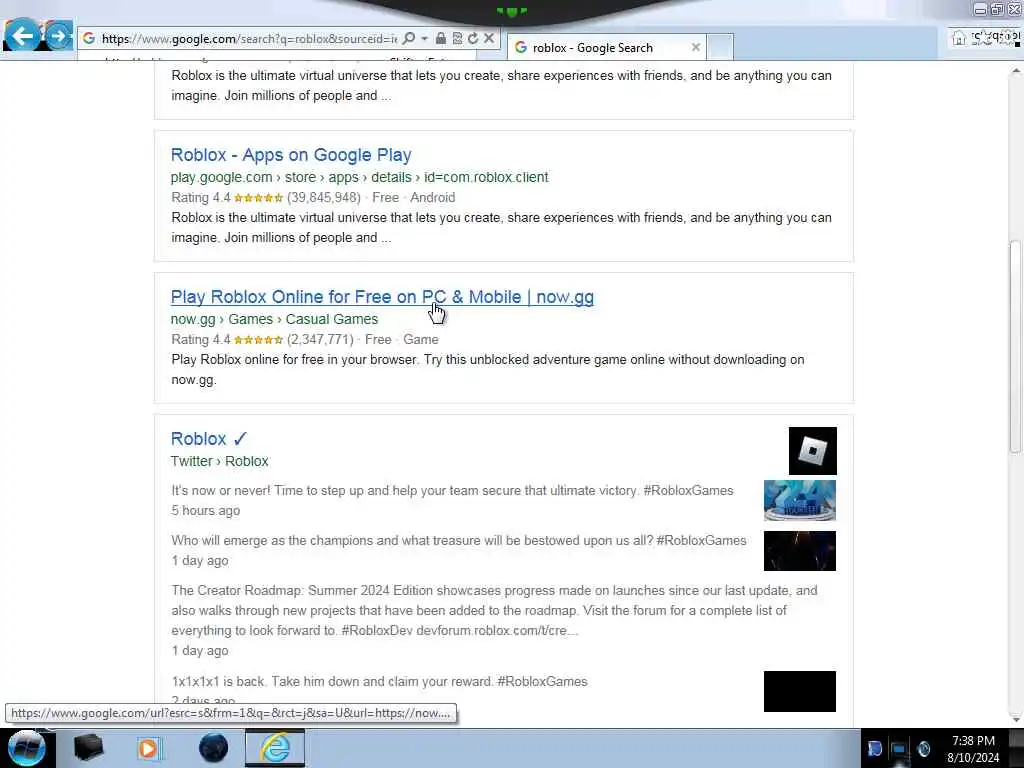Image resolution: width=1024 pixels, height=768 pixels.
Task: Click the security lock icon in address bar
Action: [x=441, y=39]
